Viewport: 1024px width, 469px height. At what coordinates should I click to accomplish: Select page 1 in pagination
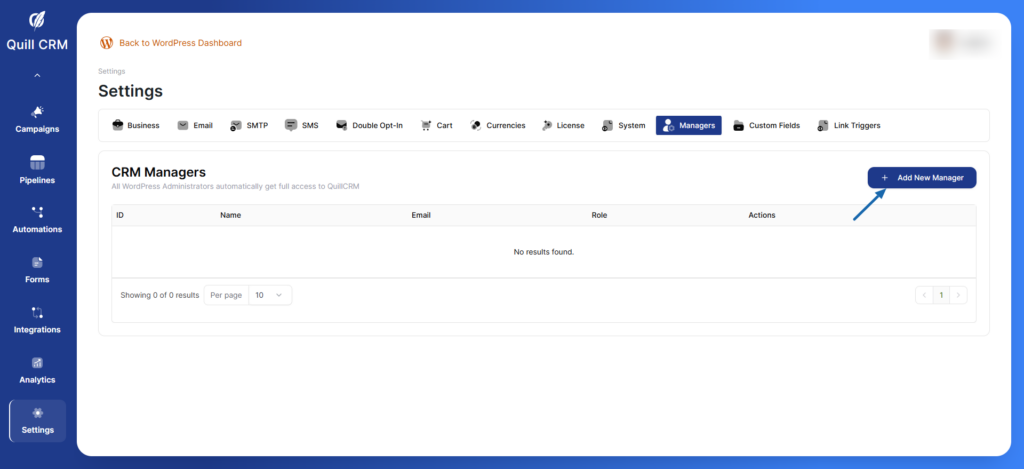click(941, 295)
